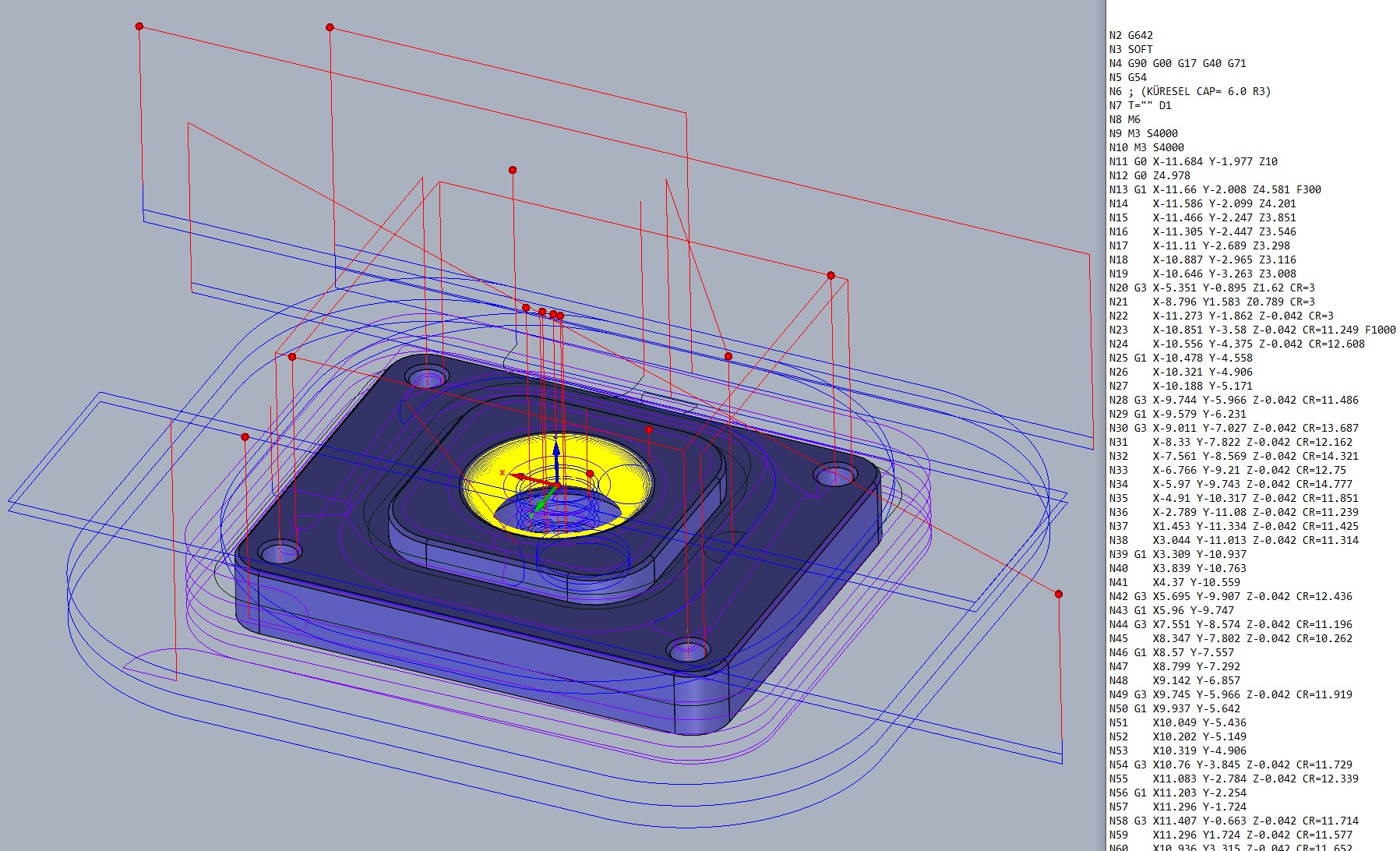Select the N54 arc line with "CR=11.729"
The height and width of the screenshot is (851, 1400).
click(x=1231, y=764)
